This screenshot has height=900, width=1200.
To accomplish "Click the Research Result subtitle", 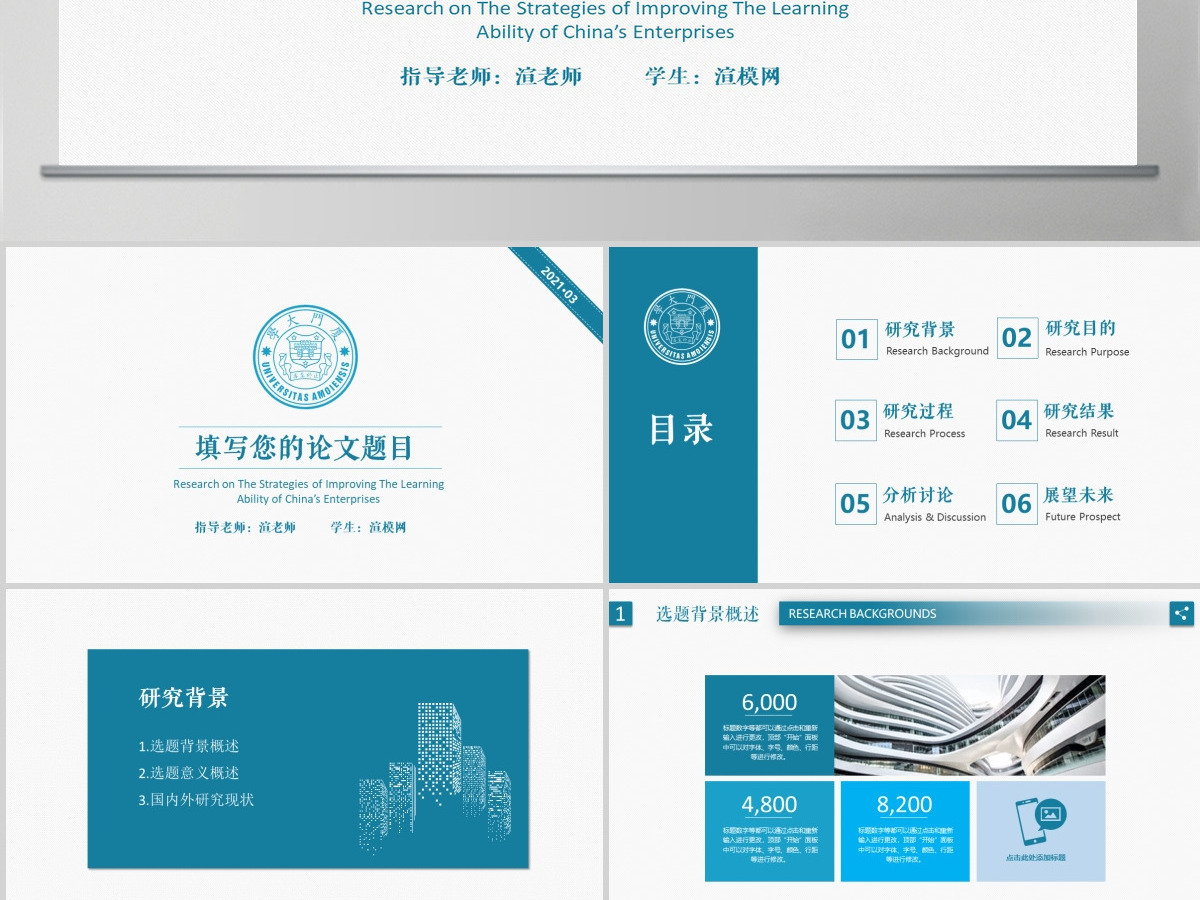I will [1082, 433].
